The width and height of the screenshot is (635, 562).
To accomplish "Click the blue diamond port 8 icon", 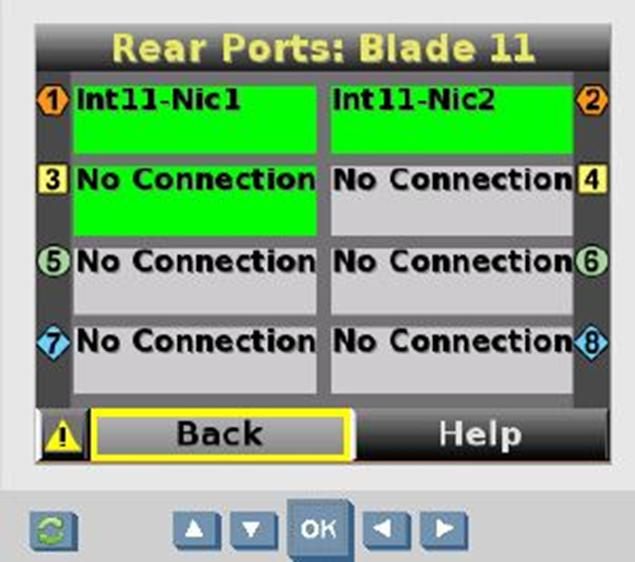I will (x=591, y=343).
